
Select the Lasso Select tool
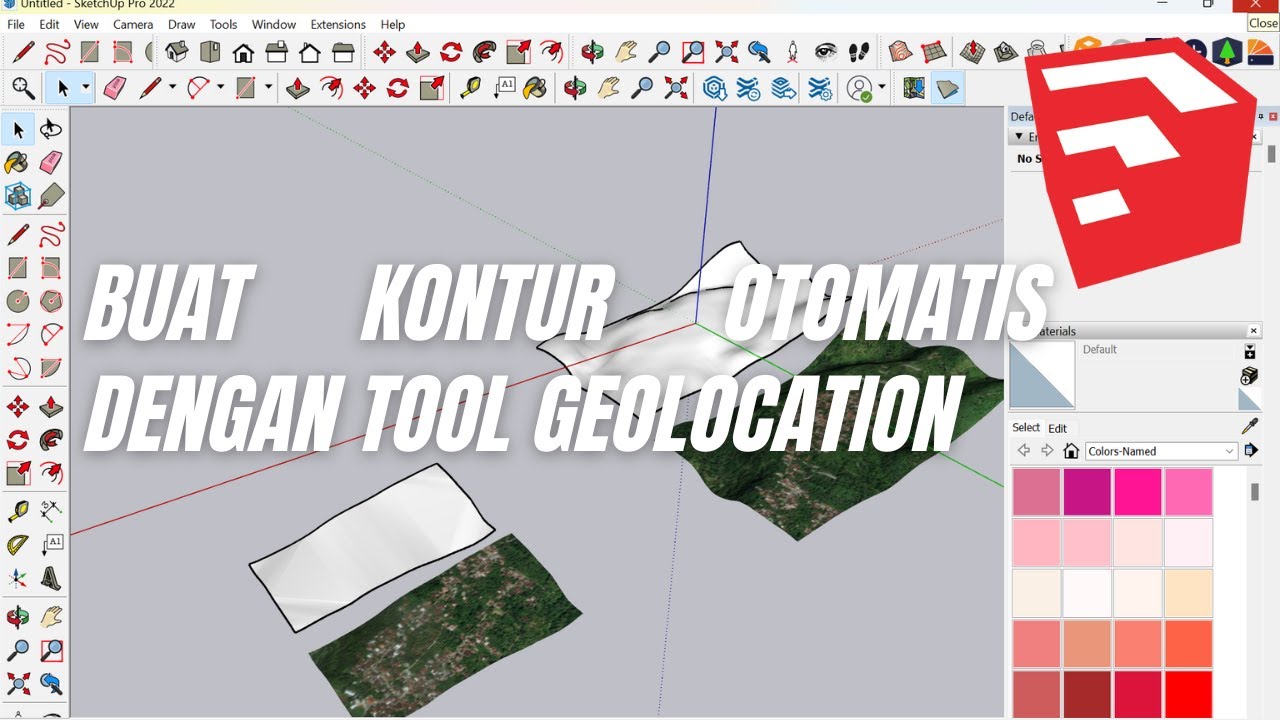click(x=51, y=129)
